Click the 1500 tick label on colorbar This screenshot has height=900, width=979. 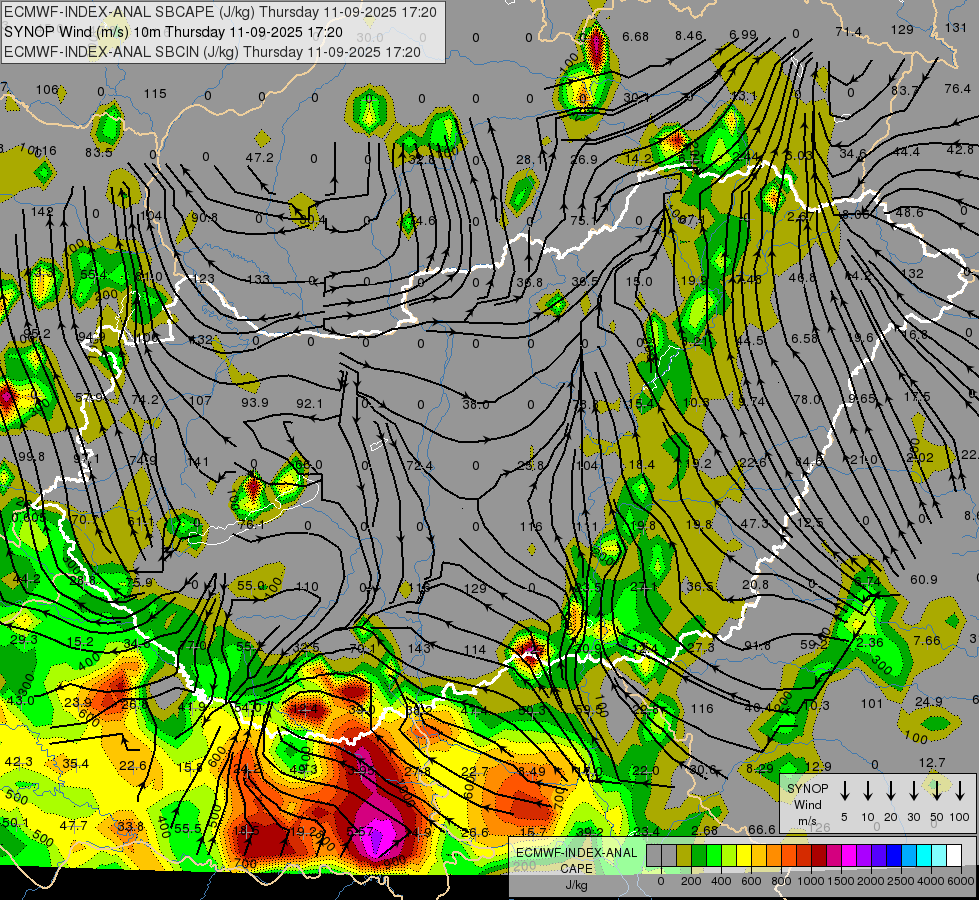point(840,881)
